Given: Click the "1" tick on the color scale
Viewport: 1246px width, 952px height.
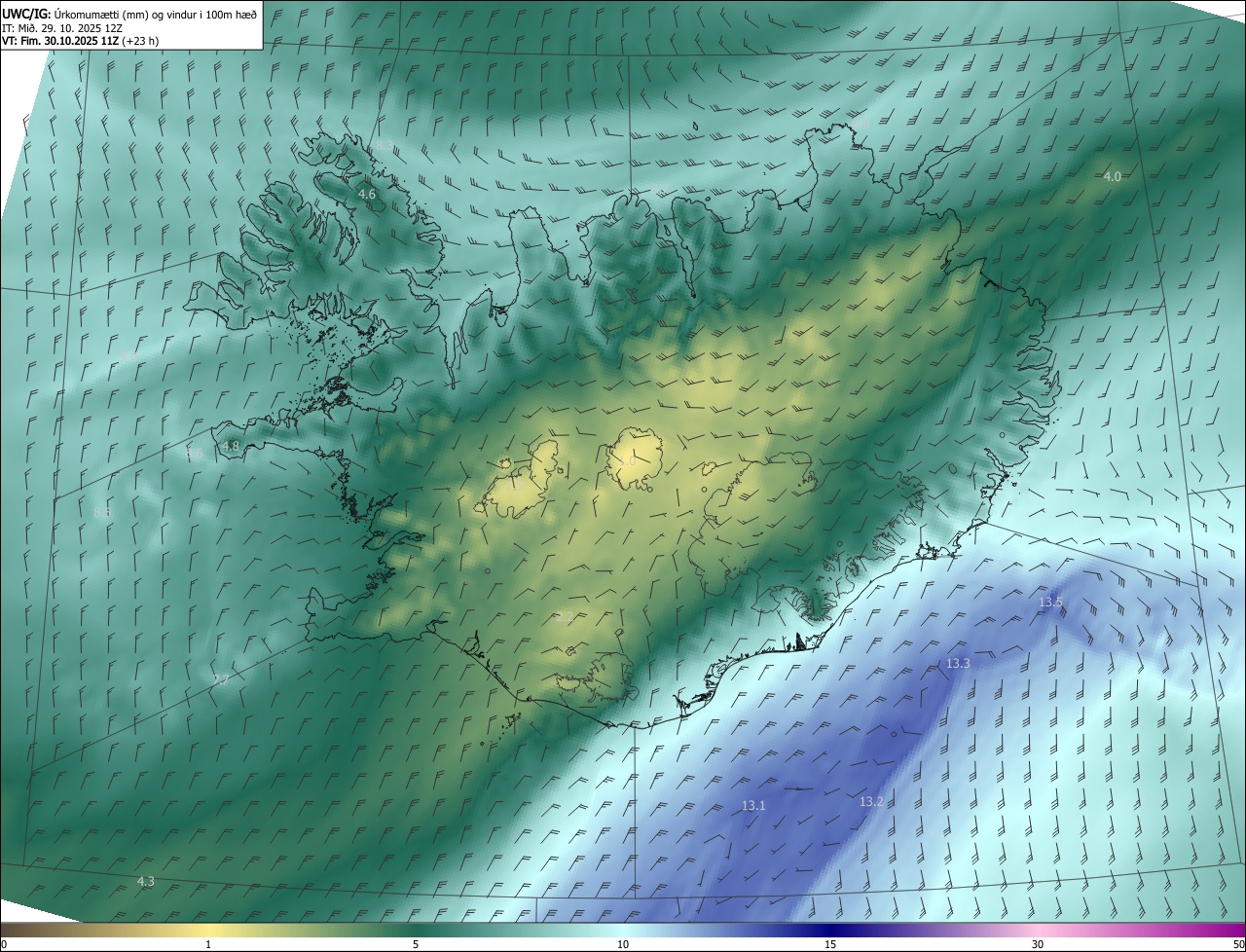Looking at the screenshot, I should click(x=208, y=945).
